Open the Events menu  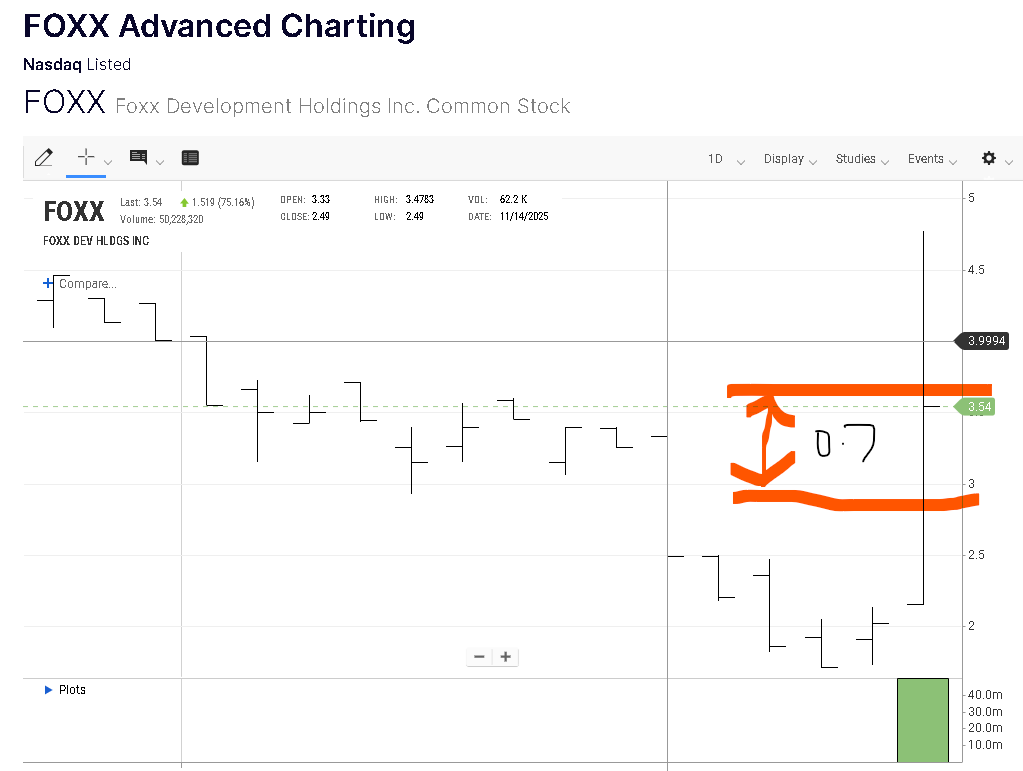pyautogui.click(x=932, y=159)
